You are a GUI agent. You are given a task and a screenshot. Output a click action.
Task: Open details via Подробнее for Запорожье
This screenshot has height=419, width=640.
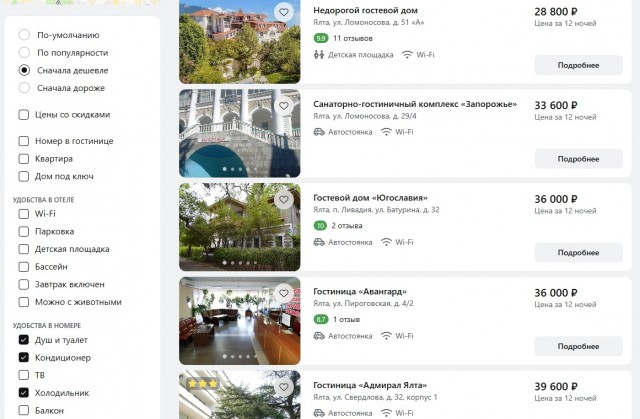coord(578,159)
